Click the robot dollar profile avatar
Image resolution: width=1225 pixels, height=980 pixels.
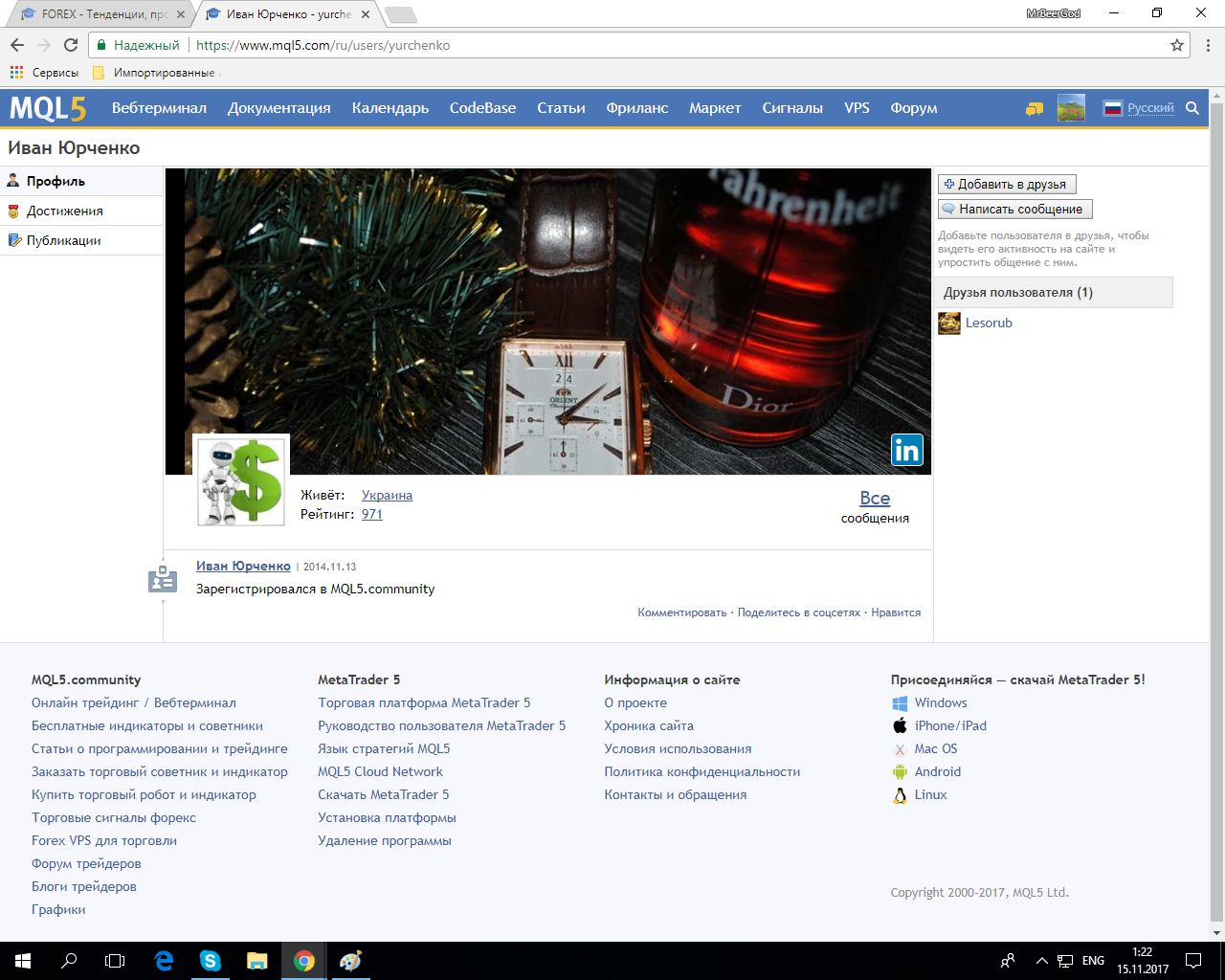pyautogui.click(x=241, y=481)
